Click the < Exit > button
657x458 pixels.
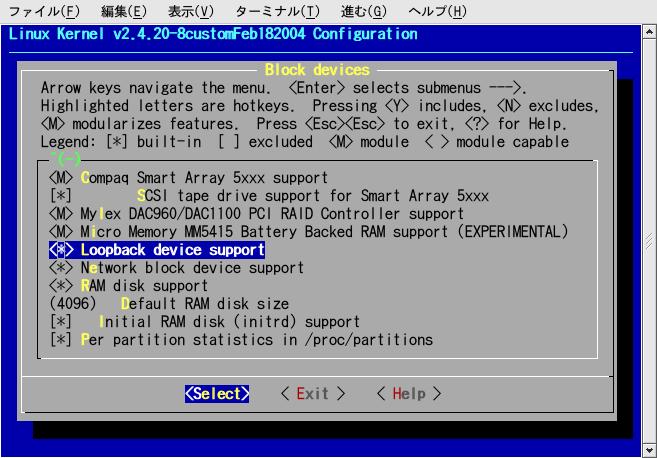pyautogui.click(x=313, y=393)
